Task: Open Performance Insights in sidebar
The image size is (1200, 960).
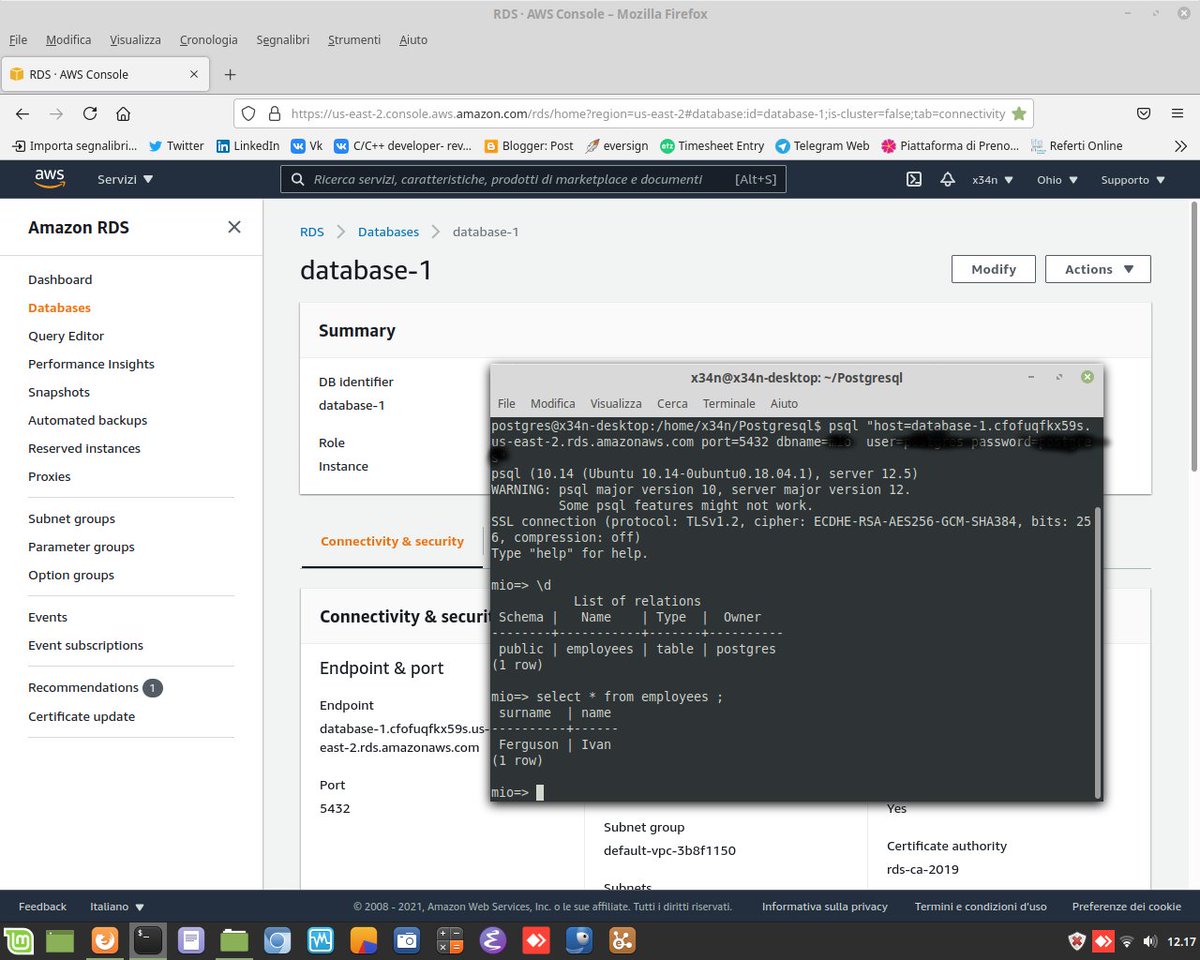Action: [91, 364]
